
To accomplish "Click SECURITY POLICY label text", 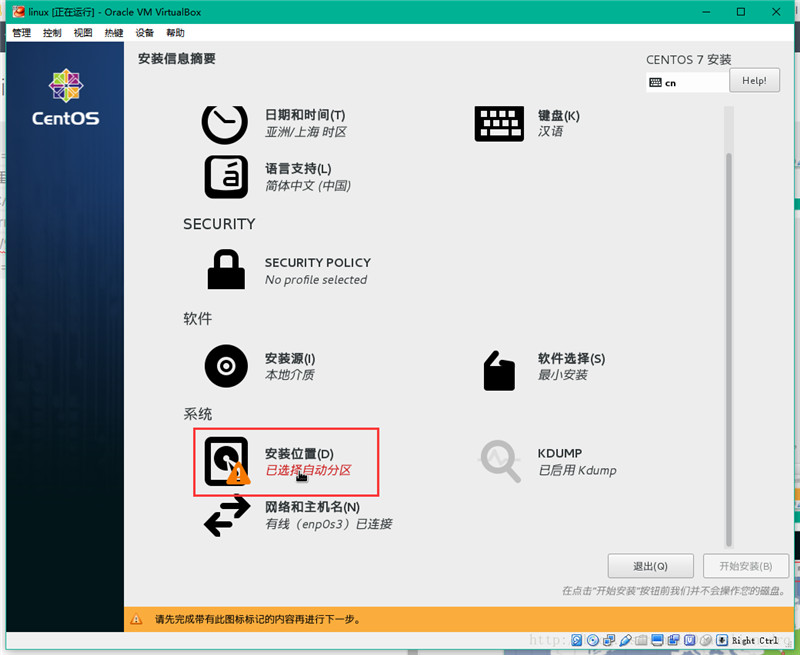I will 317,262.
